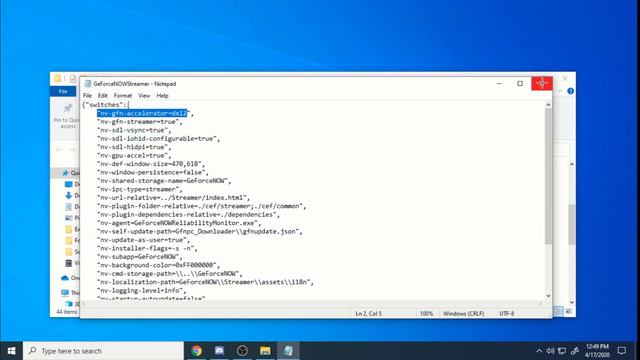Viewport: 640px width, 360px height.
Task: Click the line "nv-plugin-dependencies-relative"
Action: click(189, 214)
